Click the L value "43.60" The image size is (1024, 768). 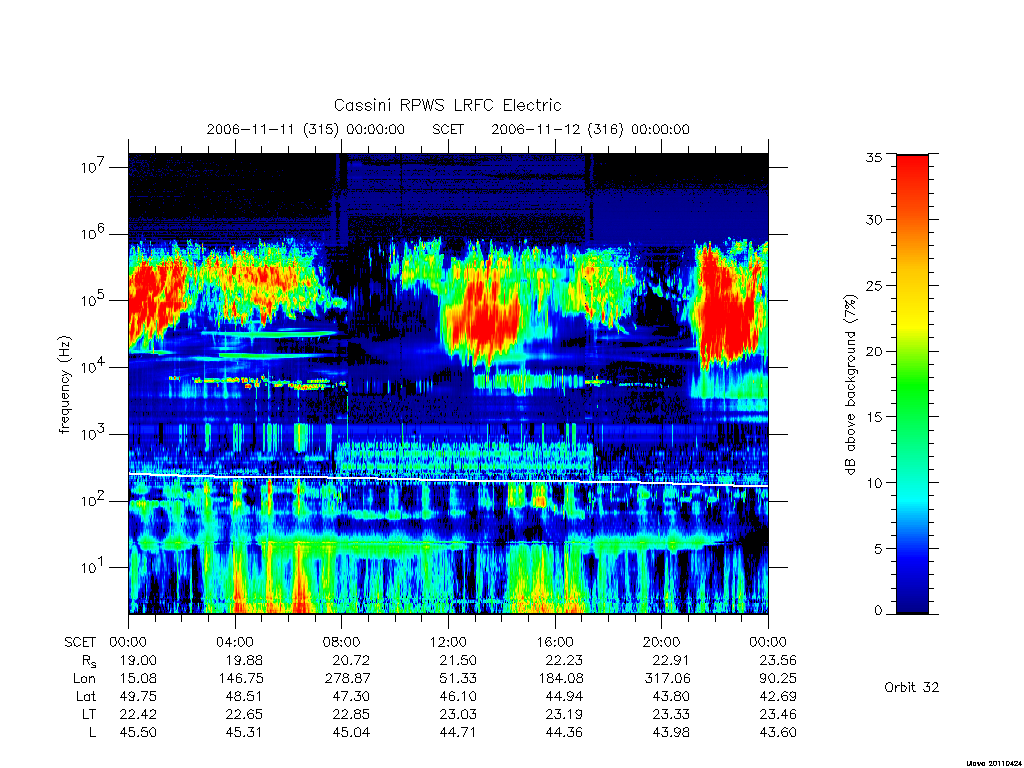(778, 733)
